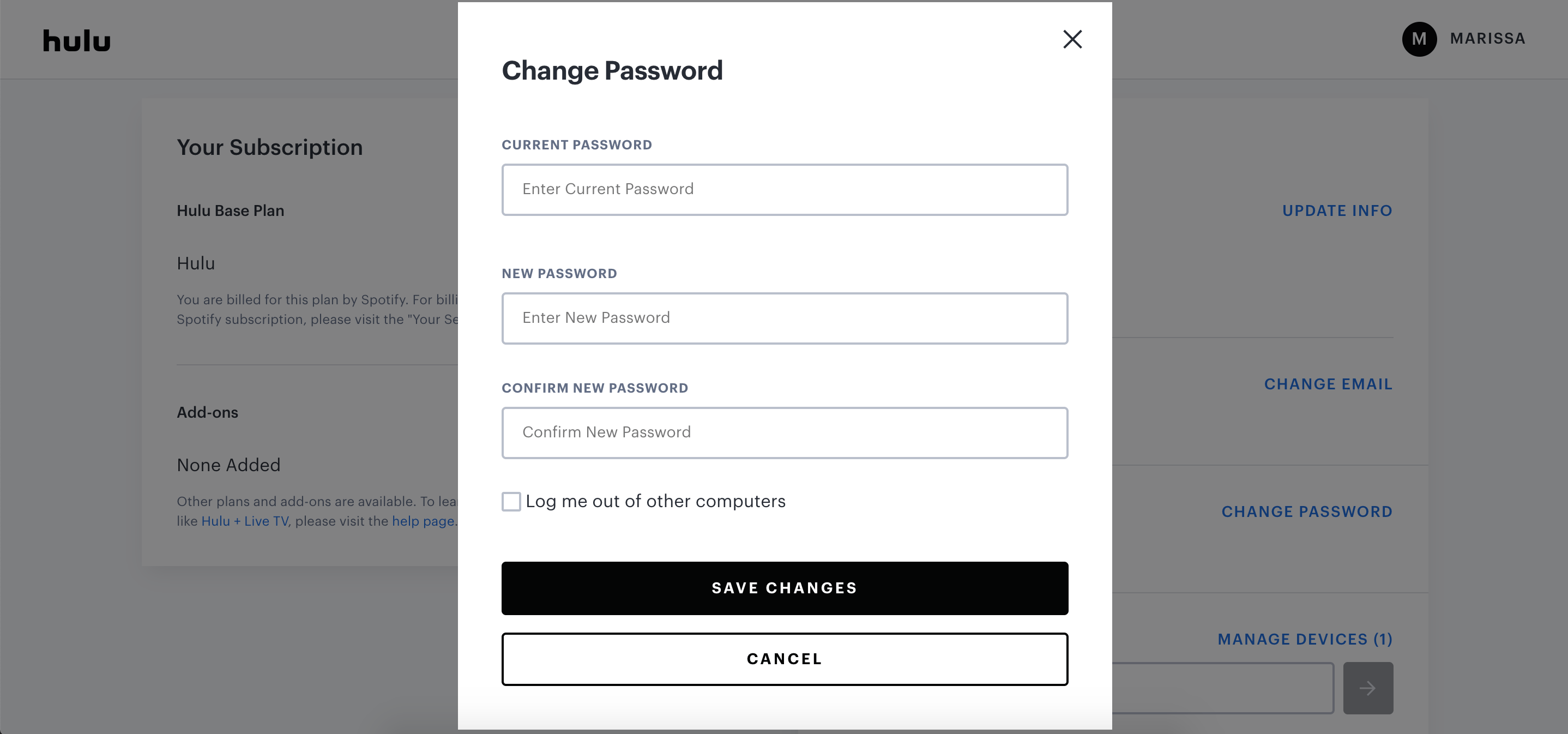Click into the Enter New Password field
The image size is (1568, 734).
(x=784, y=318)
